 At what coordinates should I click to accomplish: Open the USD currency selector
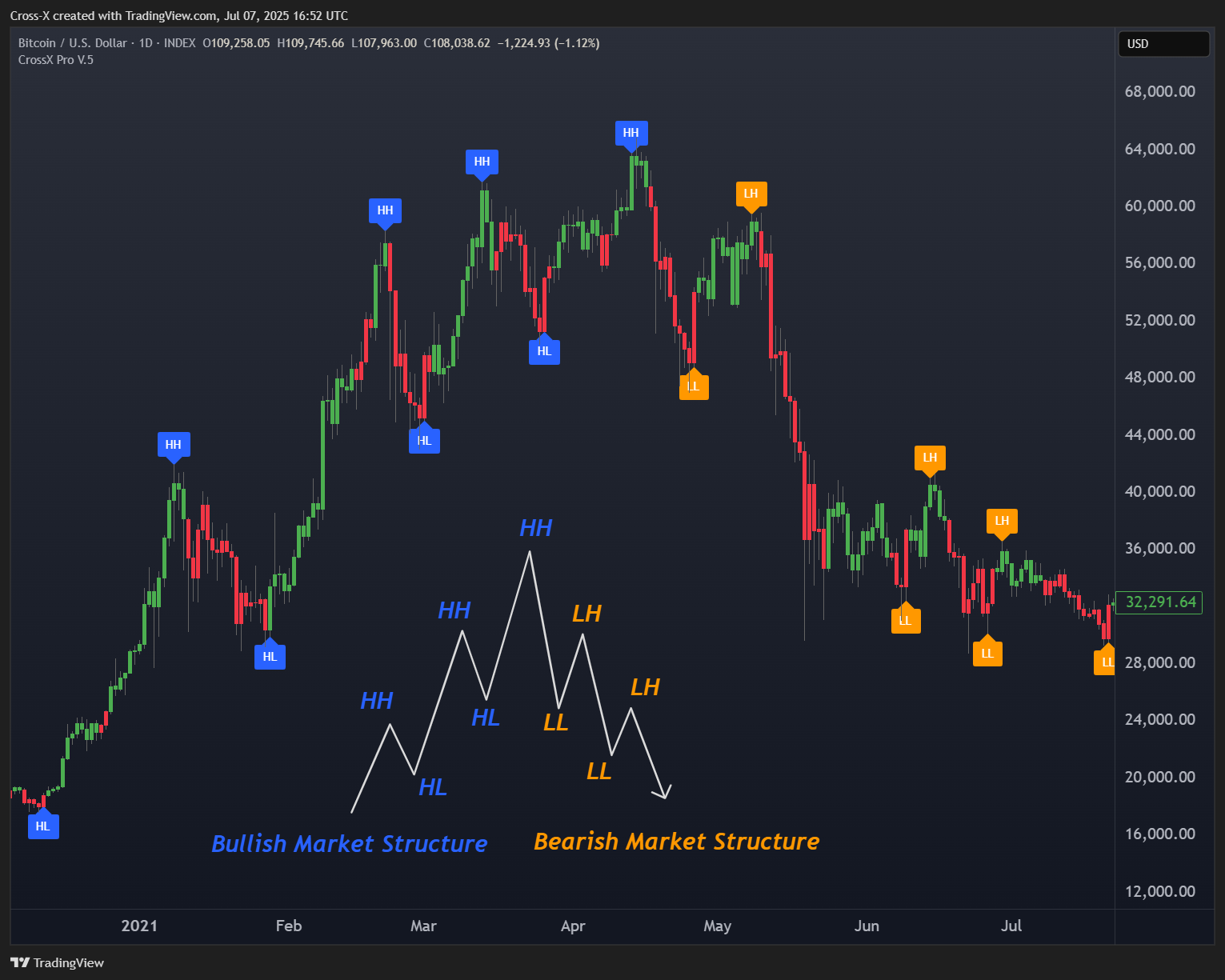(1163, 44)
